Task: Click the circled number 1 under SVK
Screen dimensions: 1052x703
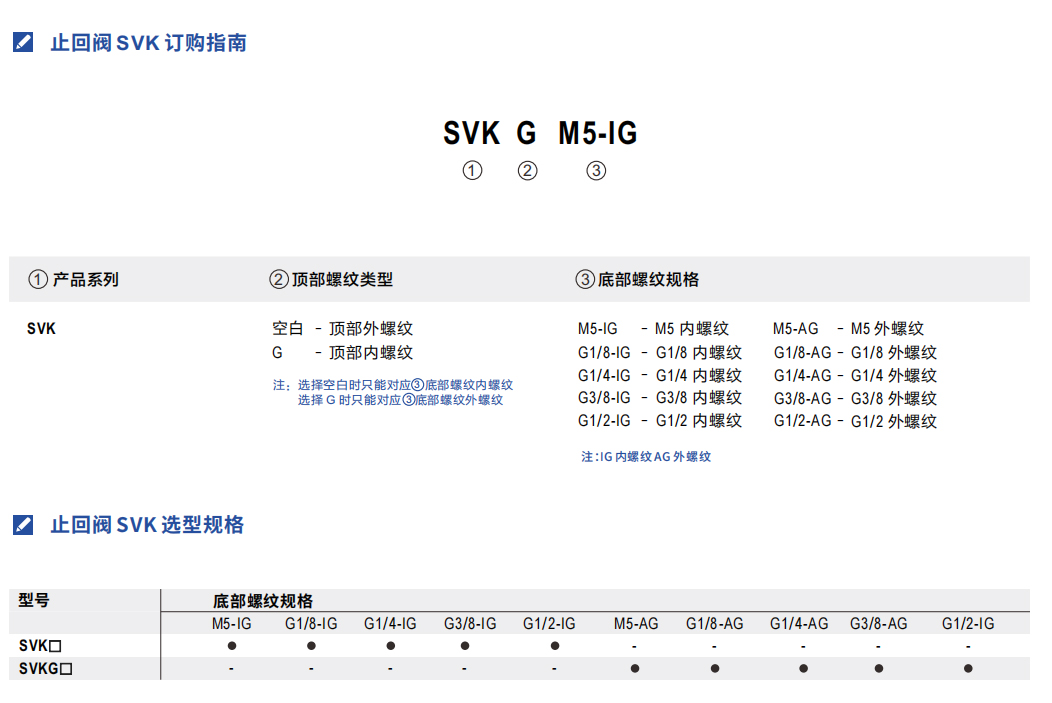Action: [x=472, y=170]
